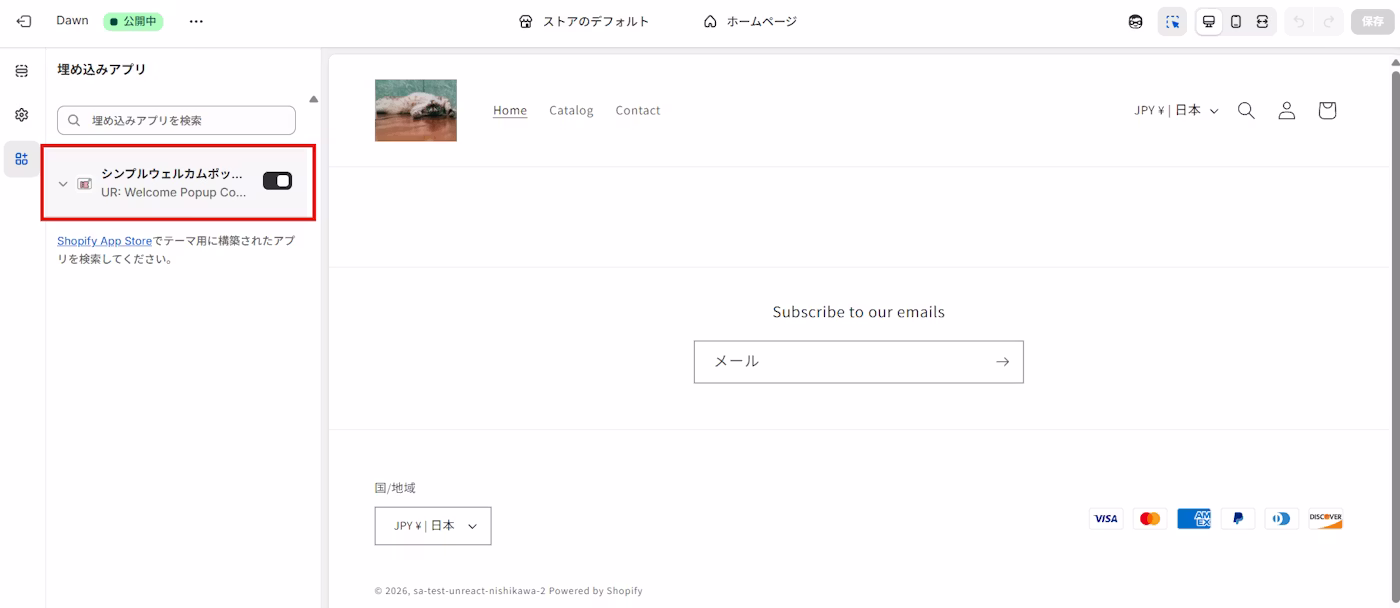Open the JPY ¥ | 日本 currency selector
The height and width of the screenshot is (608, 1400).
point(1177,110)
